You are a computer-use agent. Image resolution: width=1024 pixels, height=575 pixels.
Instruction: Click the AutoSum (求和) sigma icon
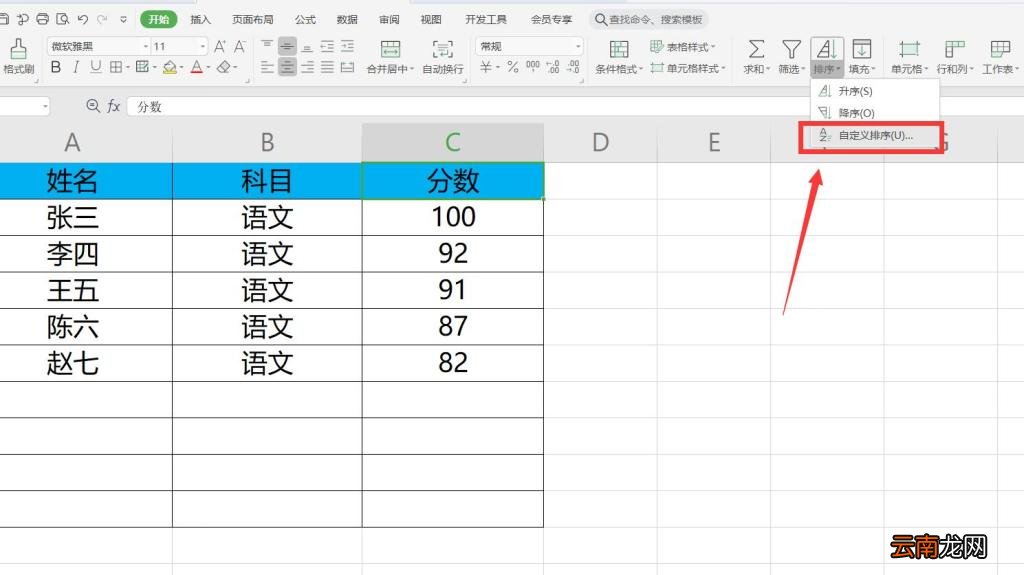coord(756,49)
